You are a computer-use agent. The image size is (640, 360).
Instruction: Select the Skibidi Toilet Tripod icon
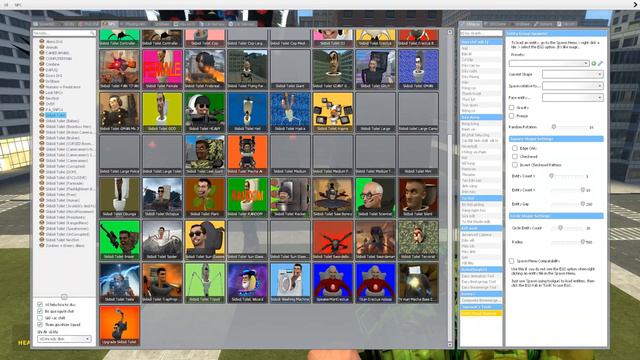(x=204, y=283)
